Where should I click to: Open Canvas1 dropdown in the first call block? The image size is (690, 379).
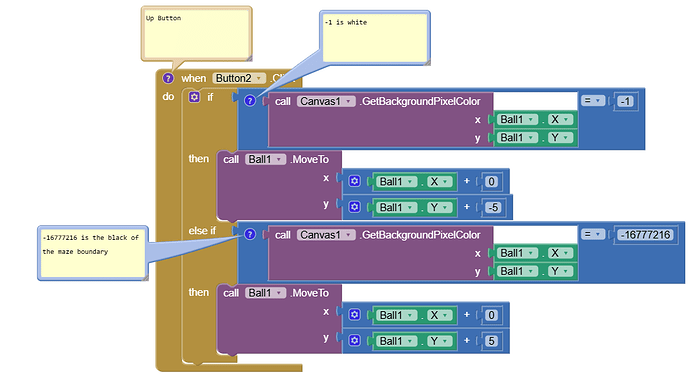(x=326, y=101)
